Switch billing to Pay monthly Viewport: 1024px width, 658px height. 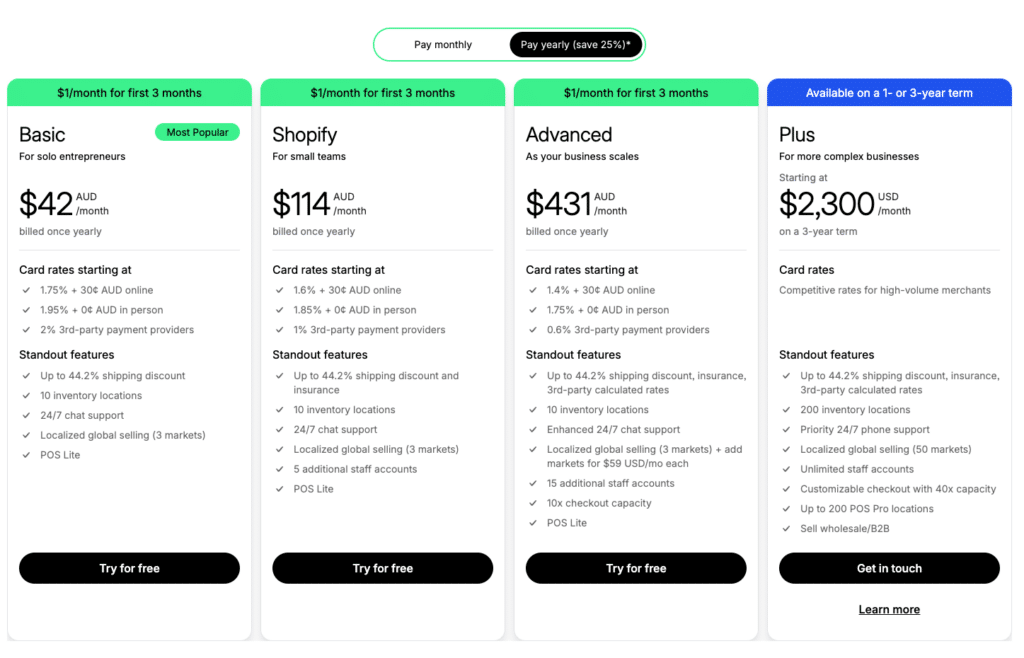pos(443,44)
